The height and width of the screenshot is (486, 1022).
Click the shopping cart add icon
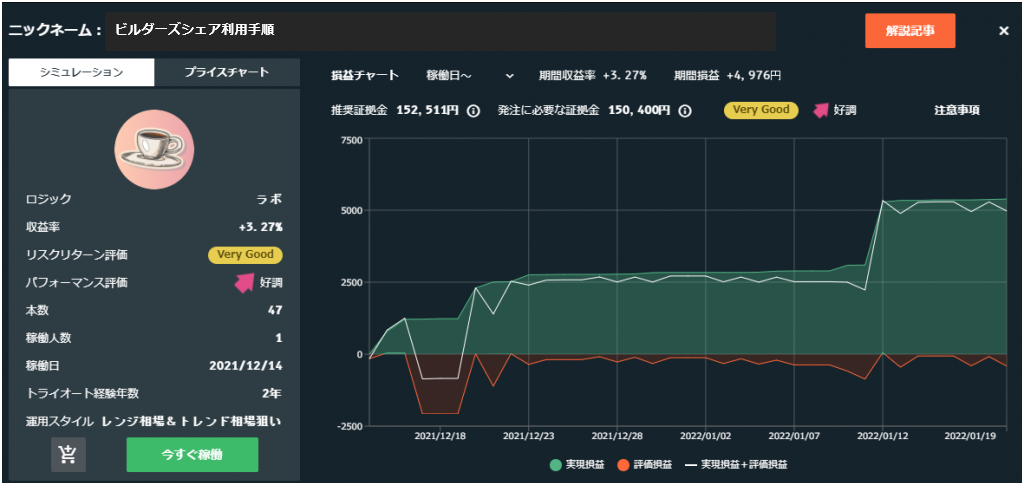coord(68,454)
